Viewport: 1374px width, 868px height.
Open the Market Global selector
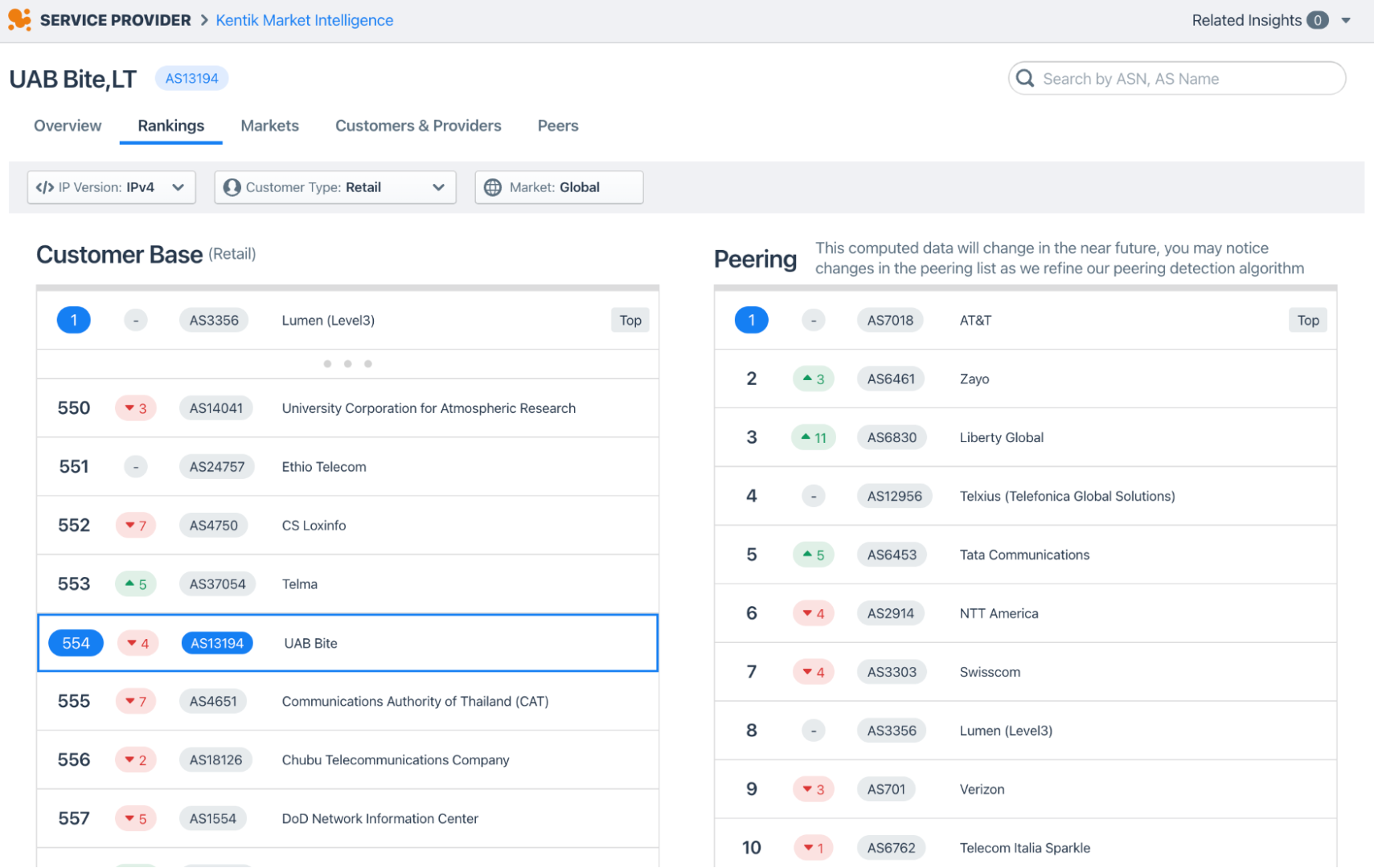pos(559,187)
